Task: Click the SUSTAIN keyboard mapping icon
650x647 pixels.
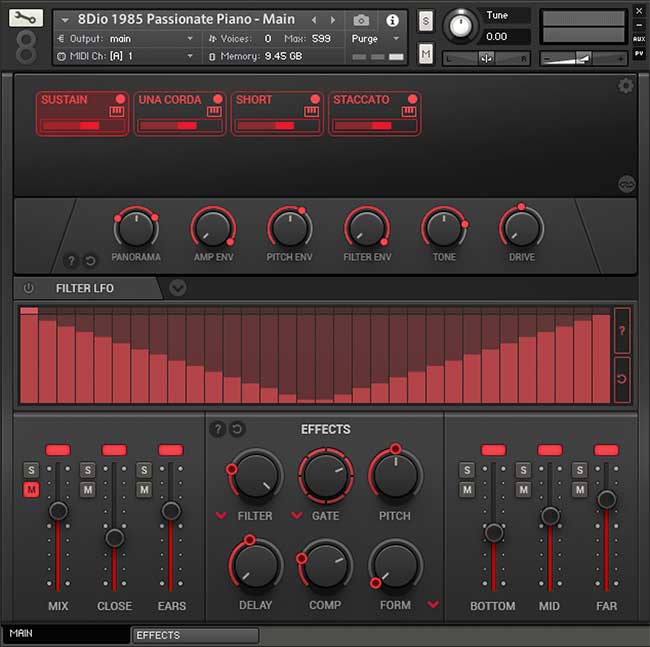Action: [x=116, y=111]
